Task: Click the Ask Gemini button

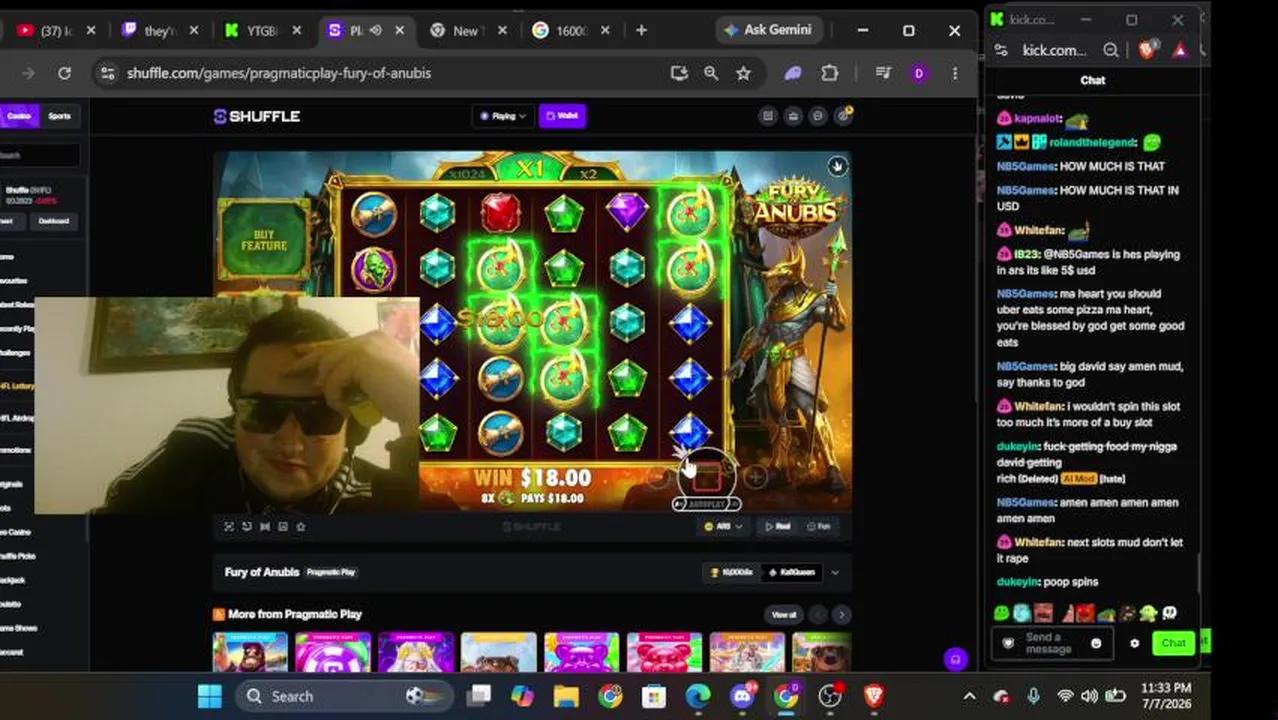Action: tap(768, 30)
